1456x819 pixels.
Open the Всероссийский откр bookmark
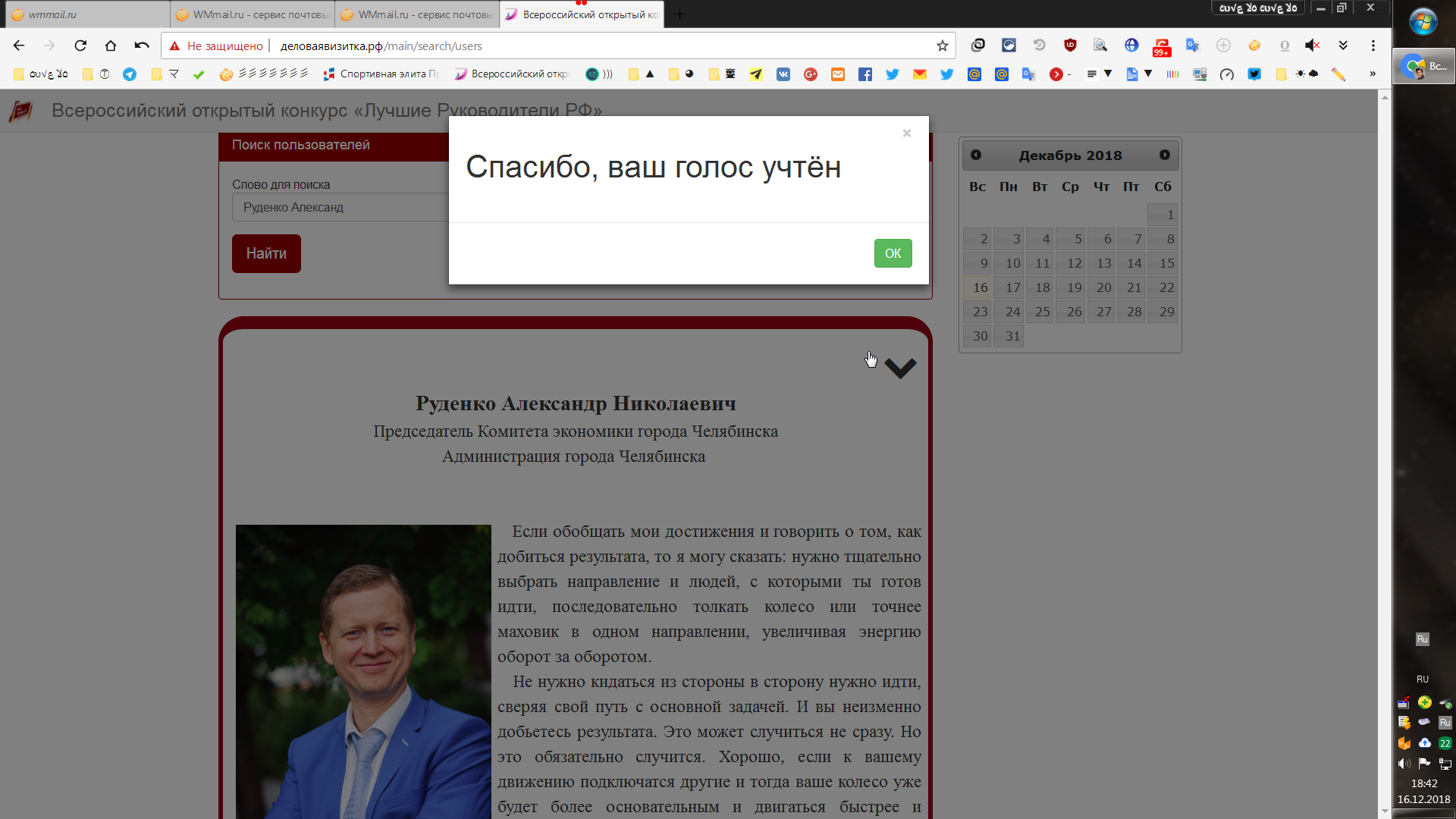[512, 74]
